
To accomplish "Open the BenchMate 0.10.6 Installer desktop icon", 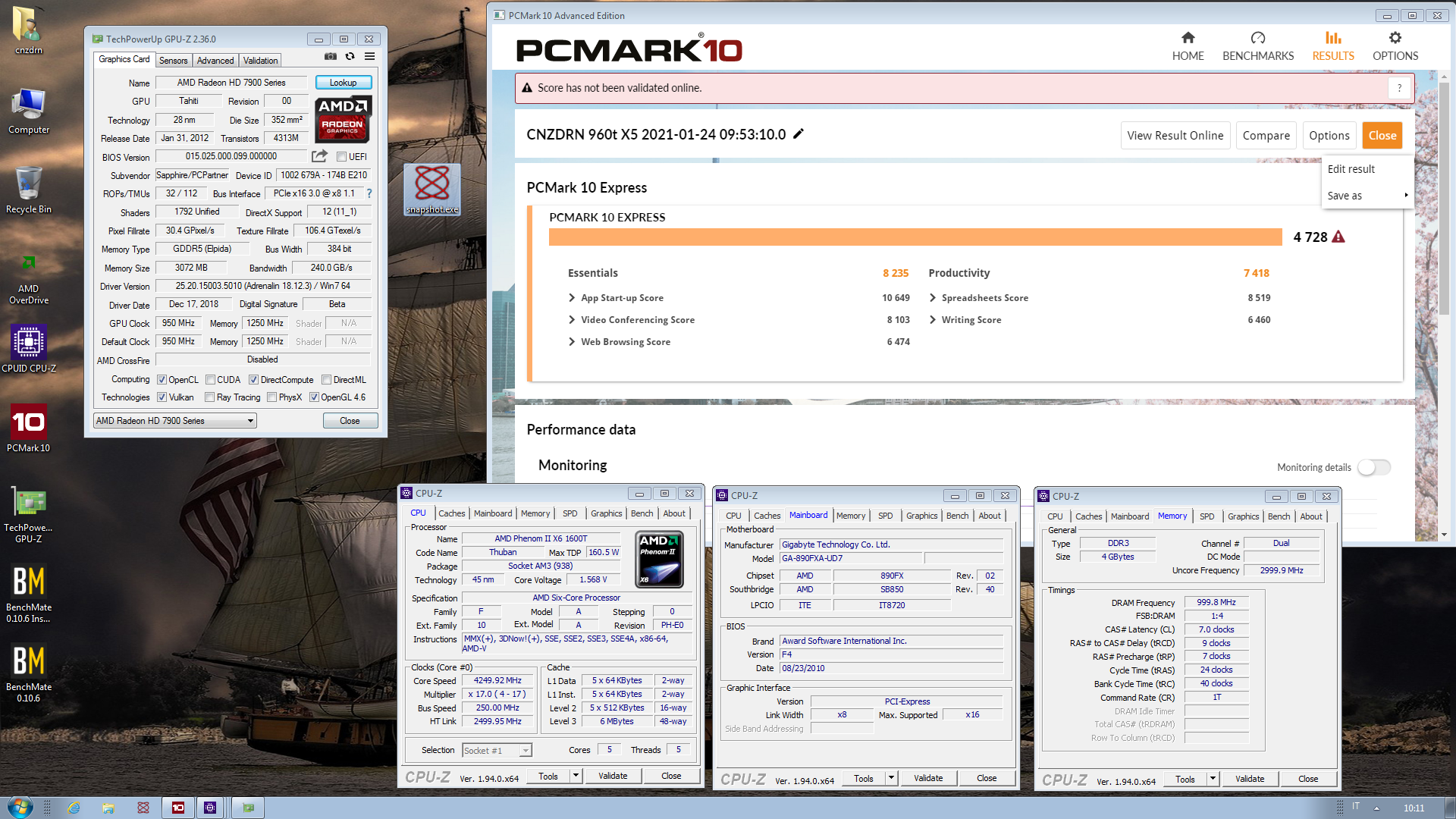I will 29,593.
